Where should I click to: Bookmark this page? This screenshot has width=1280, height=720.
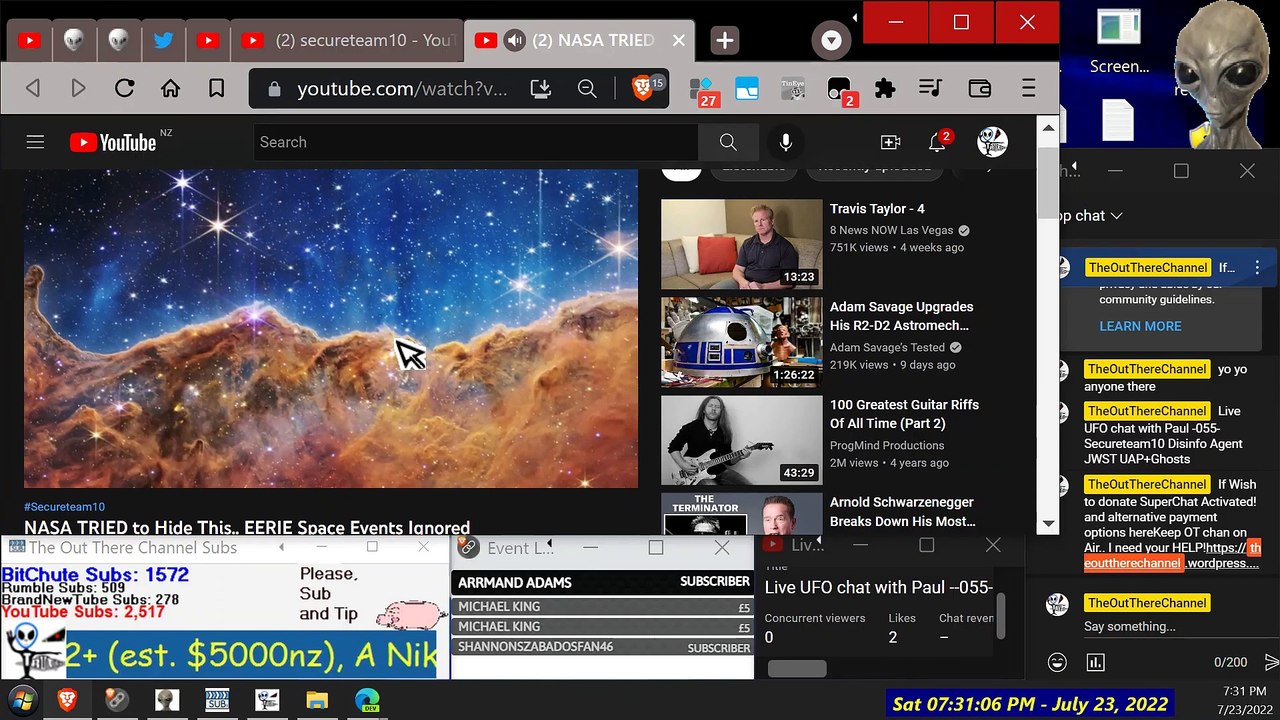216,88
